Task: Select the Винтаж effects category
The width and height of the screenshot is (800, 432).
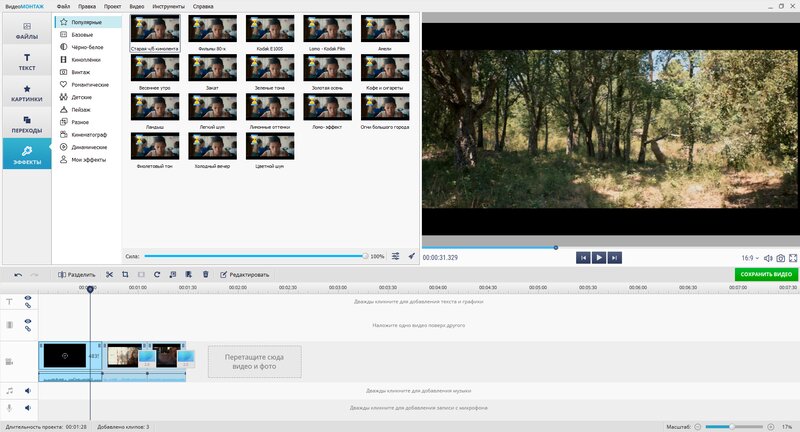Action: (88, 72)
